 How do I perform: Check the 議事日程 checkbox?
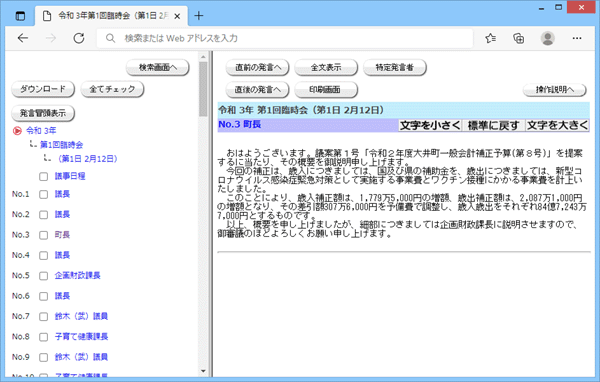tap(44, 176)
